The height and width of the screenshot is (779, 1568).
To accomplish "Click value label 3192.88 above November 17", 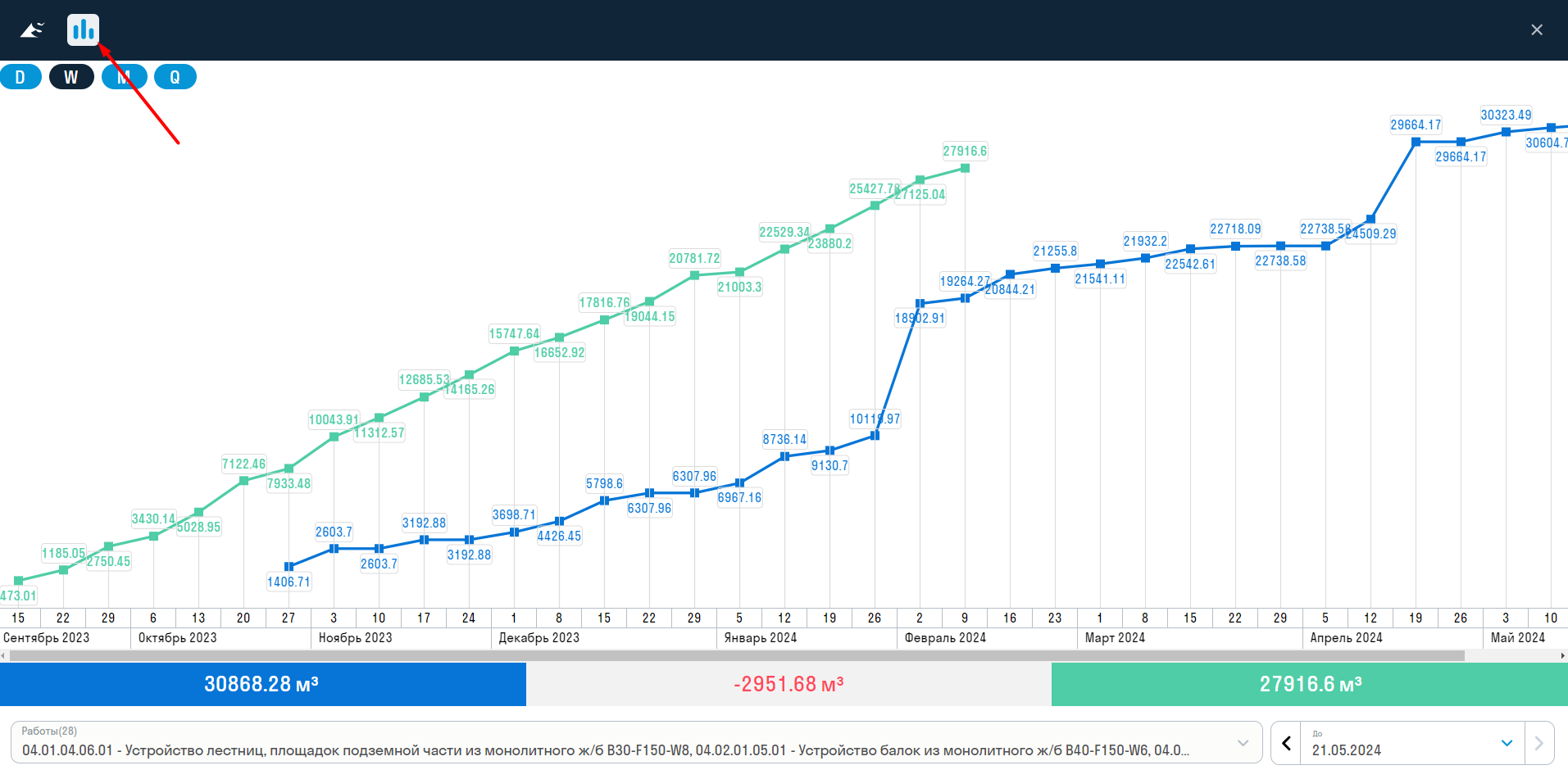I will coord(424,523).
